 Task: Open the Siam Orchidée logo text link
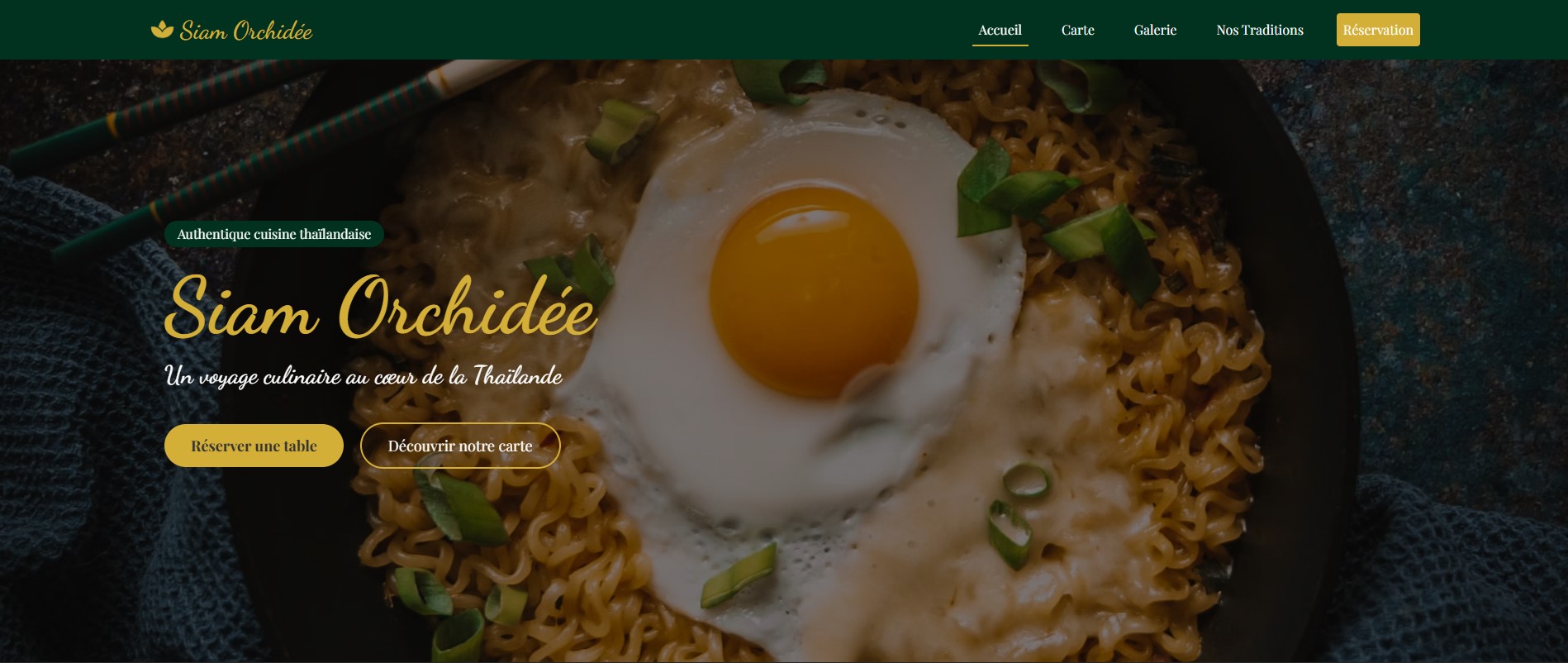tap(245, 31)
